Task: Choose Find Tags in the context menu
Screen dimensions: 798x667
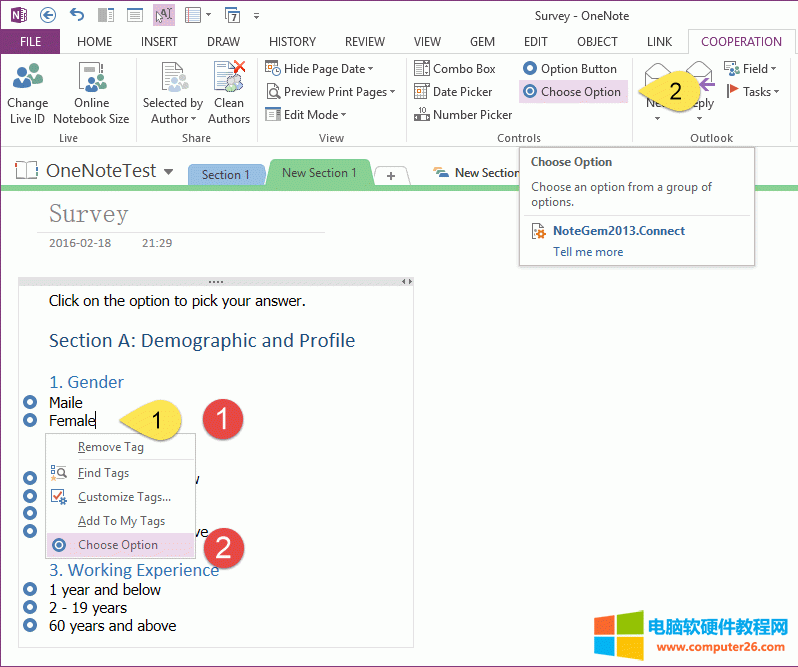Action: pyautogui.click(x=120, y=473)
